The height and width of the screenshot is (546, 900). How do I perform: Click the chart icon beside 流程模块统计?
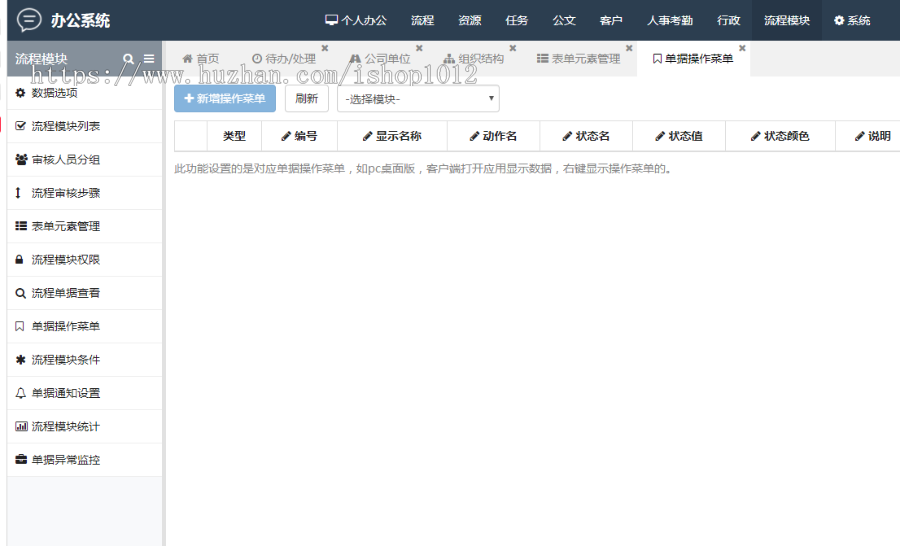coord(21,426)
